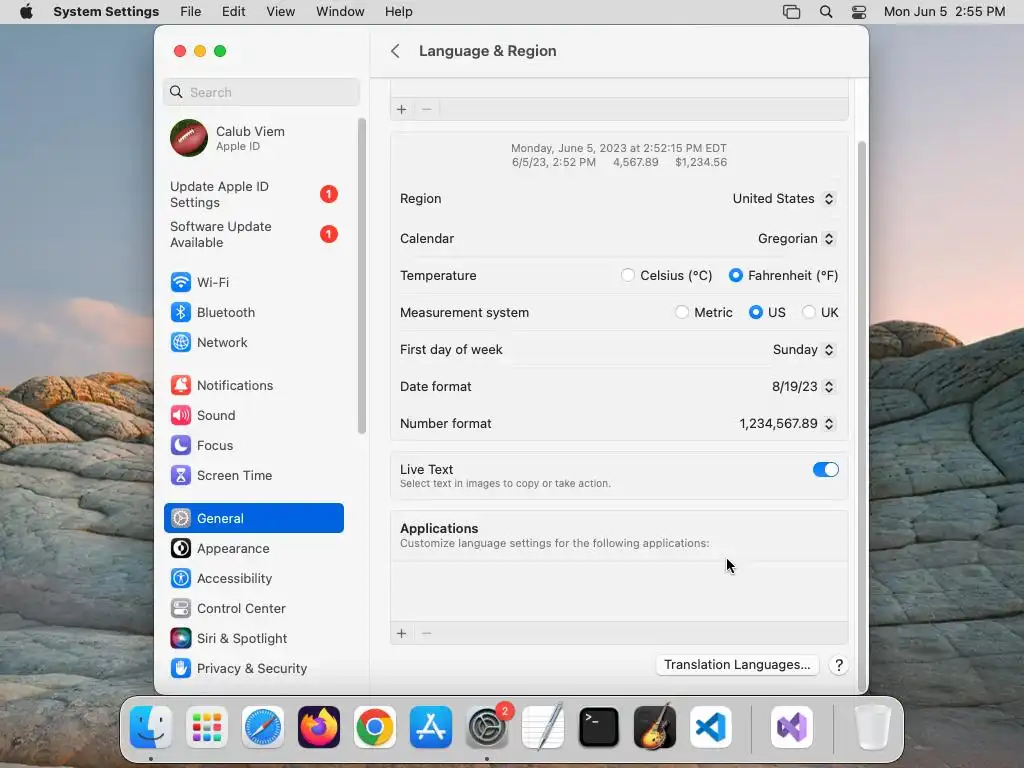Go back from Language & Region
Image resolution: width=1024 pixels, height=768 pixels.
coord(395,51)
